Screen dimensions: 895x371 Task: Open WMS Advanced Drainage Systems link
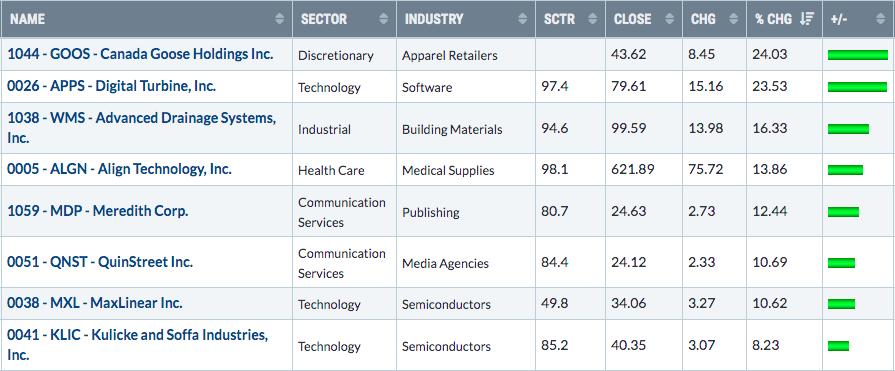click(x=142, y=128)
